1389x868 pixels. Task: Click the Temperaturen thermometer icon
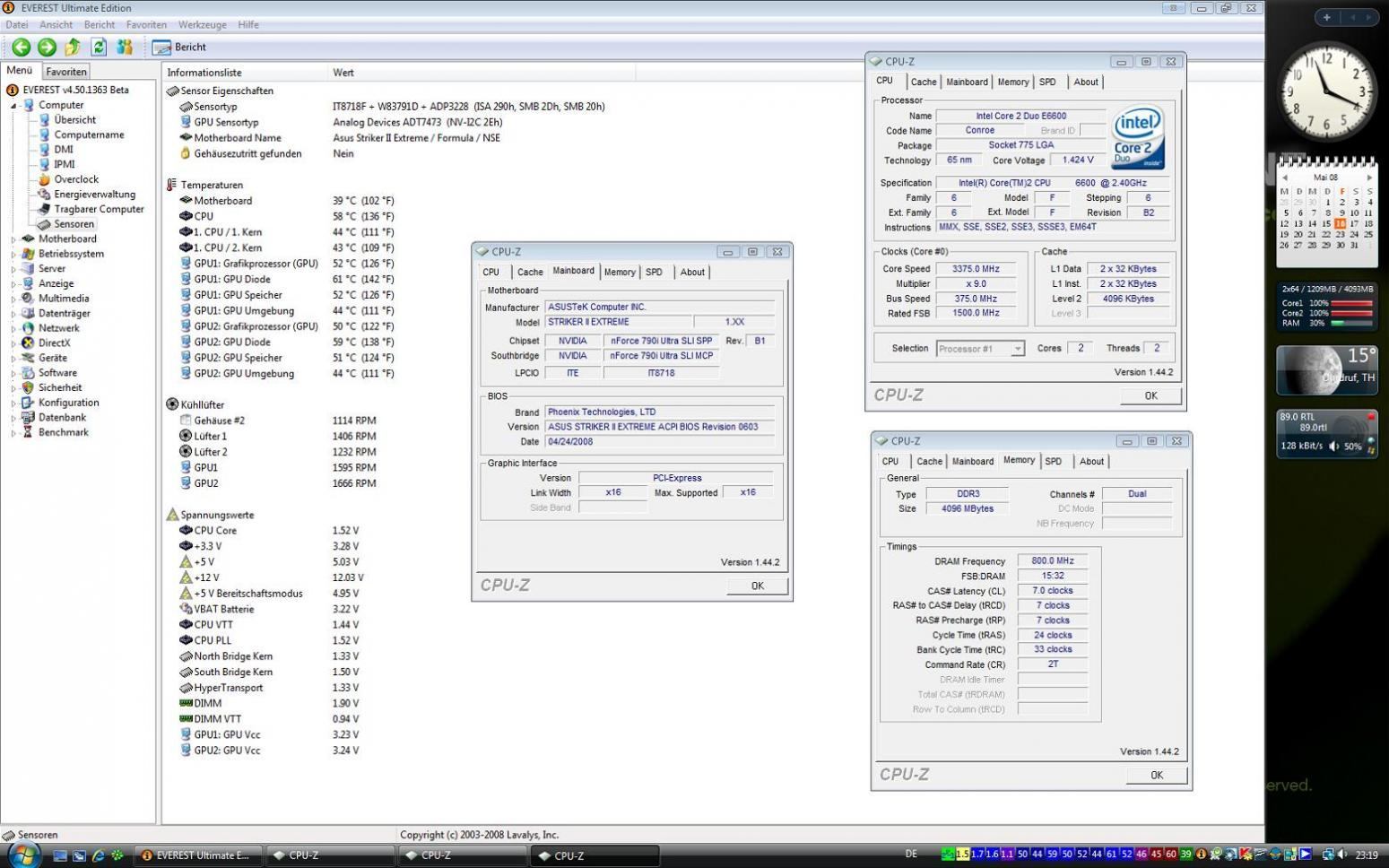tap(172, 185)
